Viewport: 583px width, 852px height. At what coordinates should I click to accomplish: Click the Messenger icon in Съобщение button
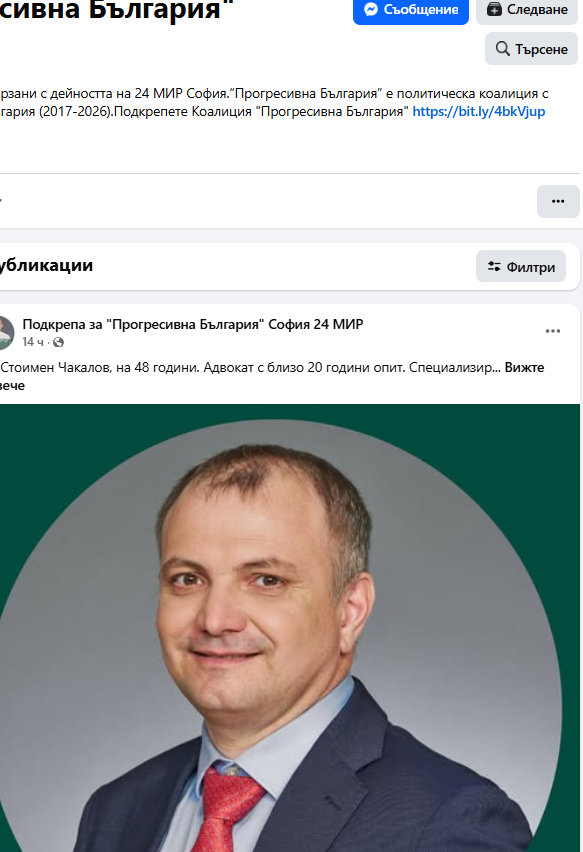point(371,9)
